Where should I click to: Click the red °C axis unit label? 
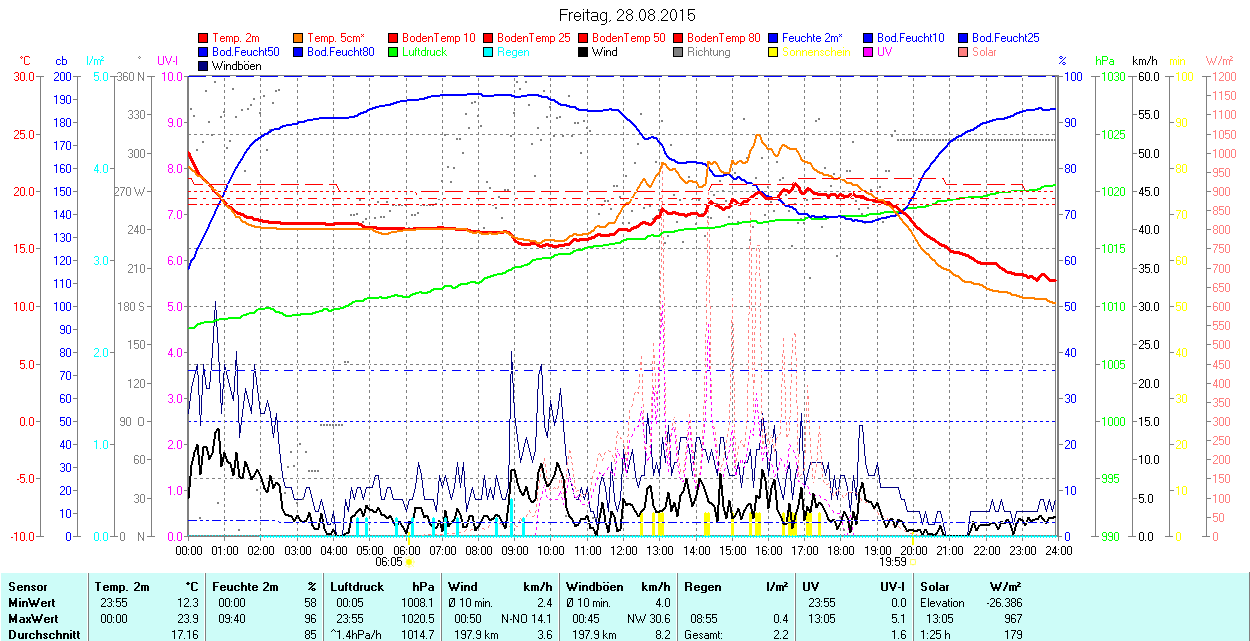tap(25, 61)
